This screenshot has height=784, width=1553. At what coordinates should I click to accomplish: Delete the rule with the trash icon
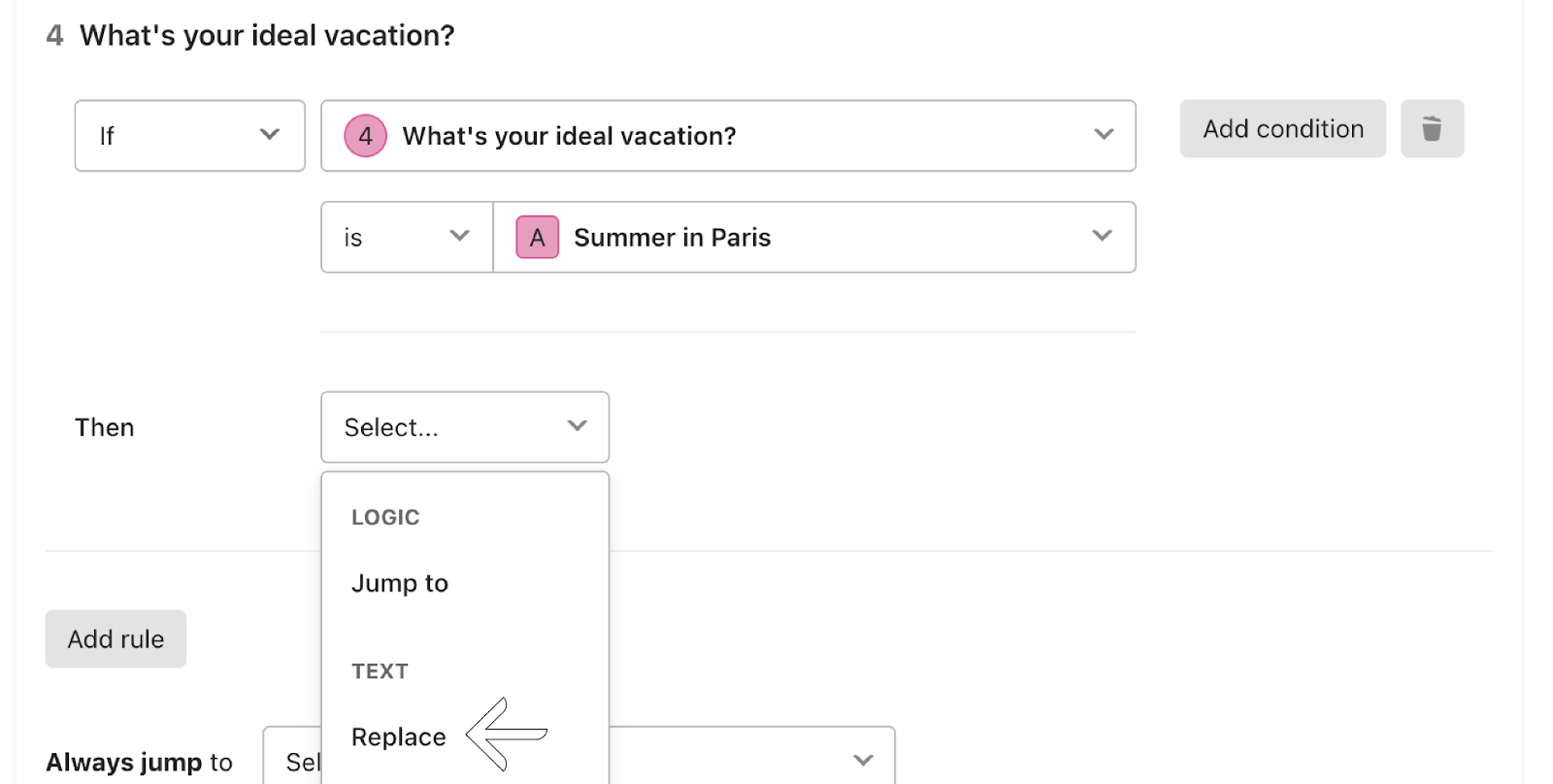1432,128
